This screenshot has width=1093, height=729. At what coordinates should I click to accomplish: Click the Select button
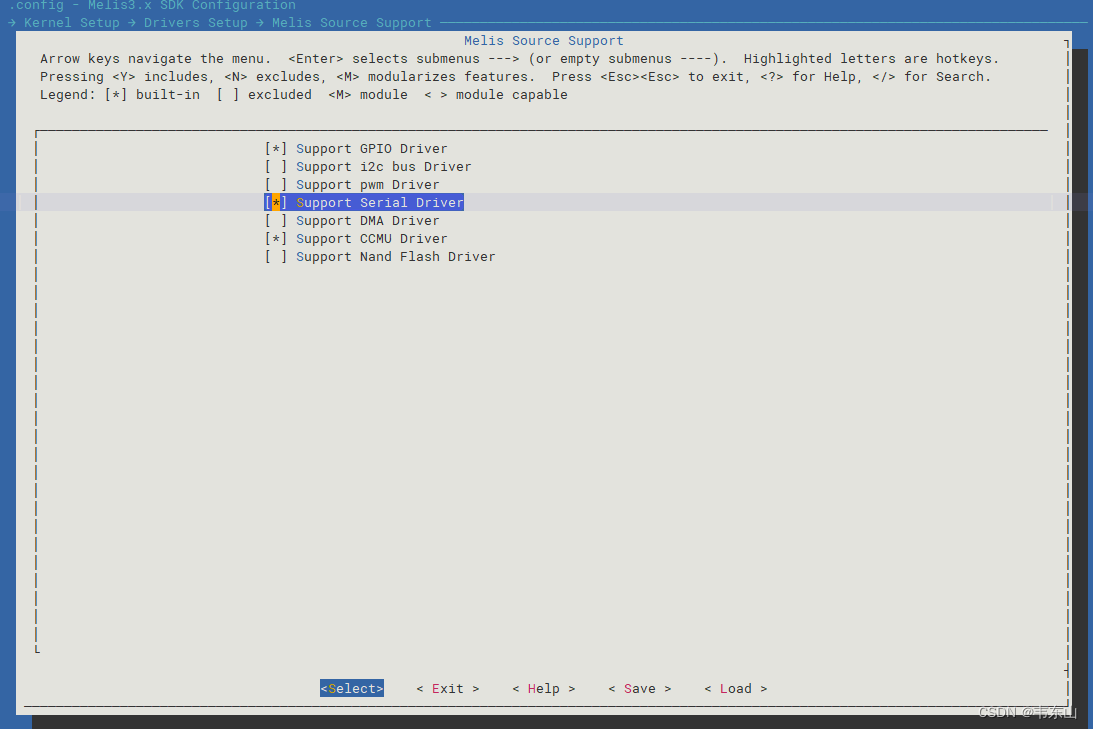click(352, 689)
